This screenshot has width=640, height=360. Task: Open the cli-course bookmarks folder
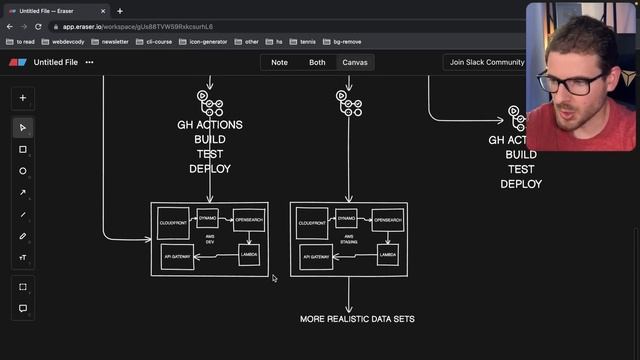pos(154,42)
